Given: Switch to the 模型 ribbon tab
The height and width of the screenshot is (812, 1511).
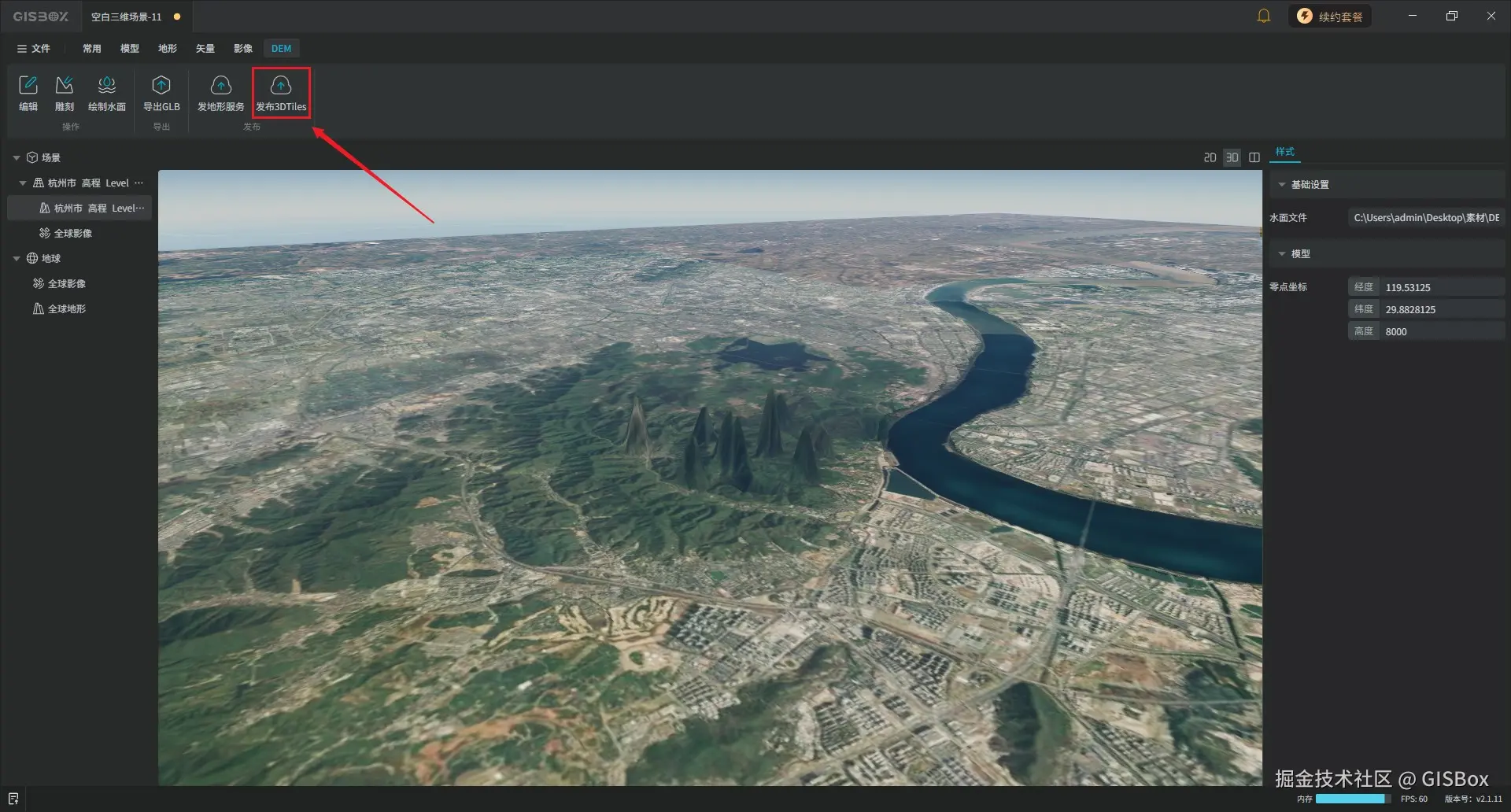Looking at the screenshot, I should click(x=130, y=49).
